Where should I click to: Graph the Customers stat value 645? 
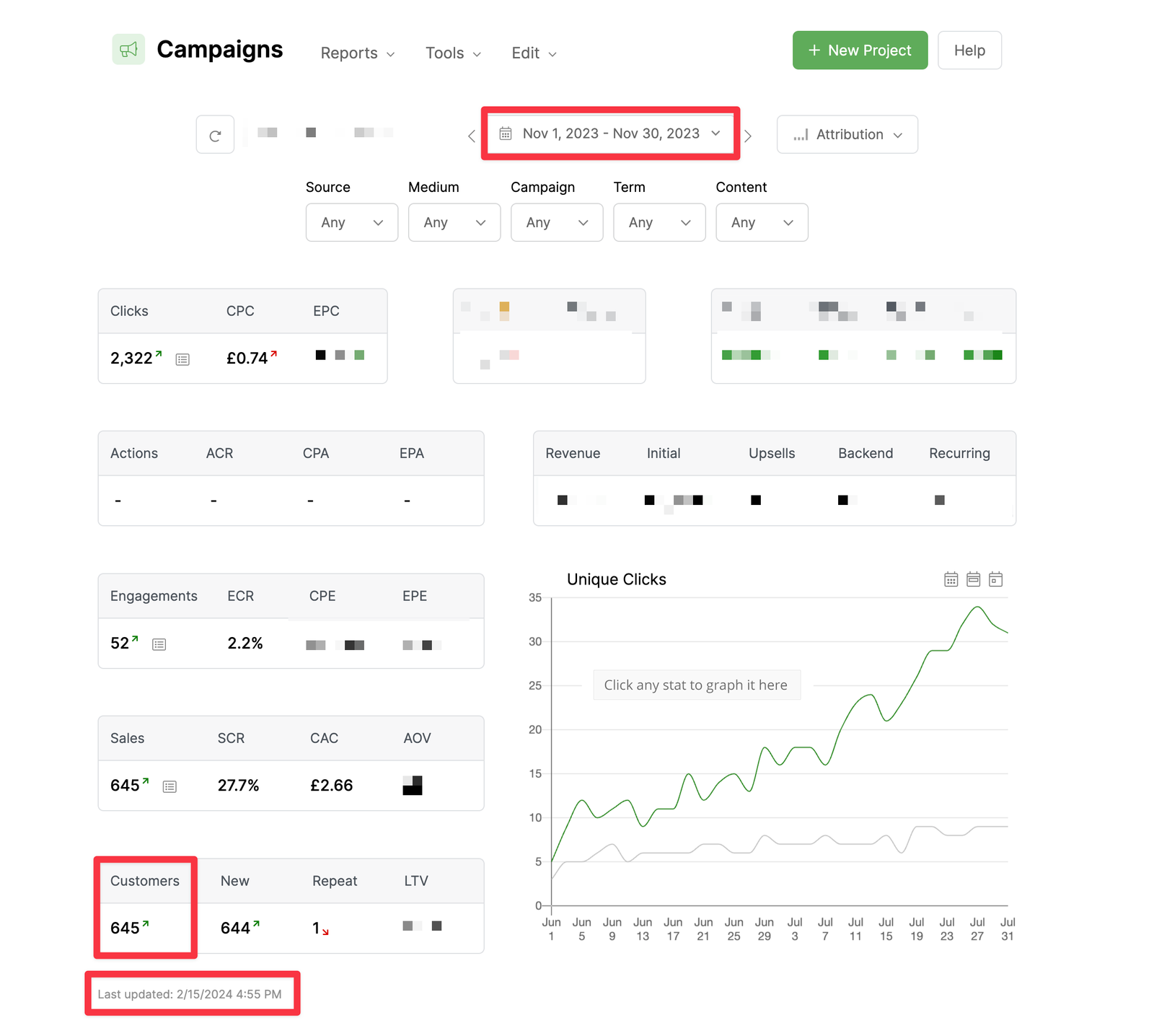125,928
